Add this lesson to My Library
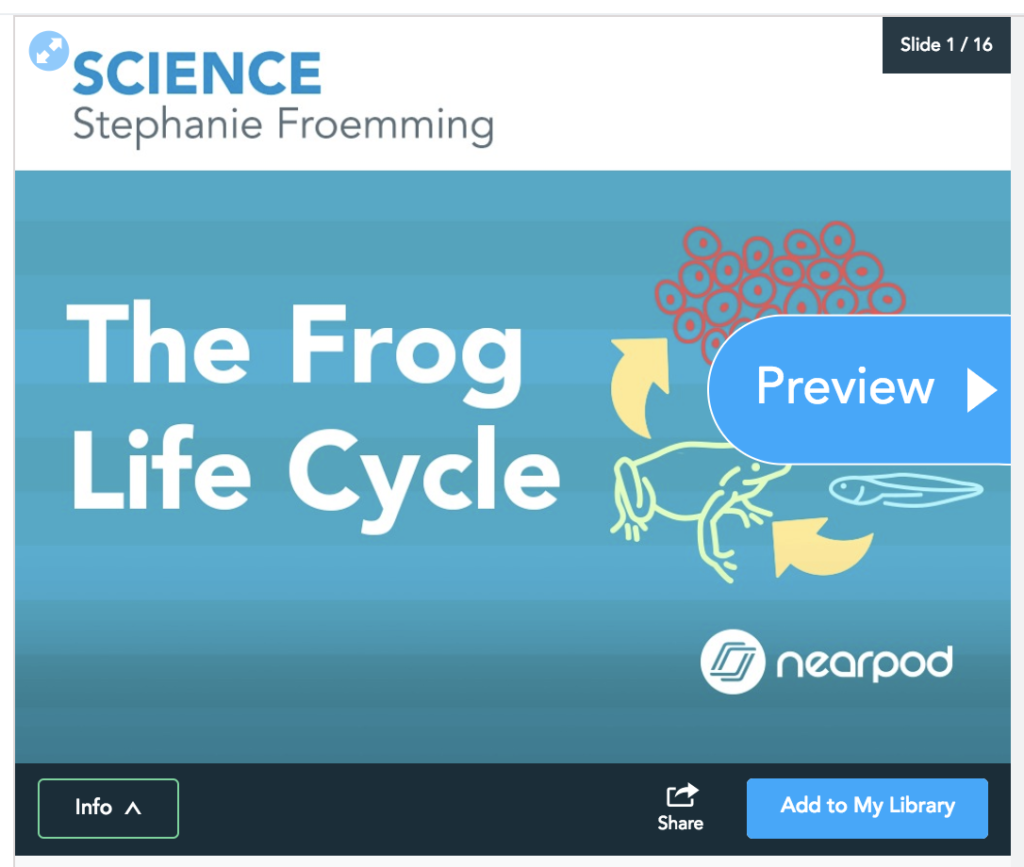Screen dimensions: 1024x867 click(x=866, y=808)
